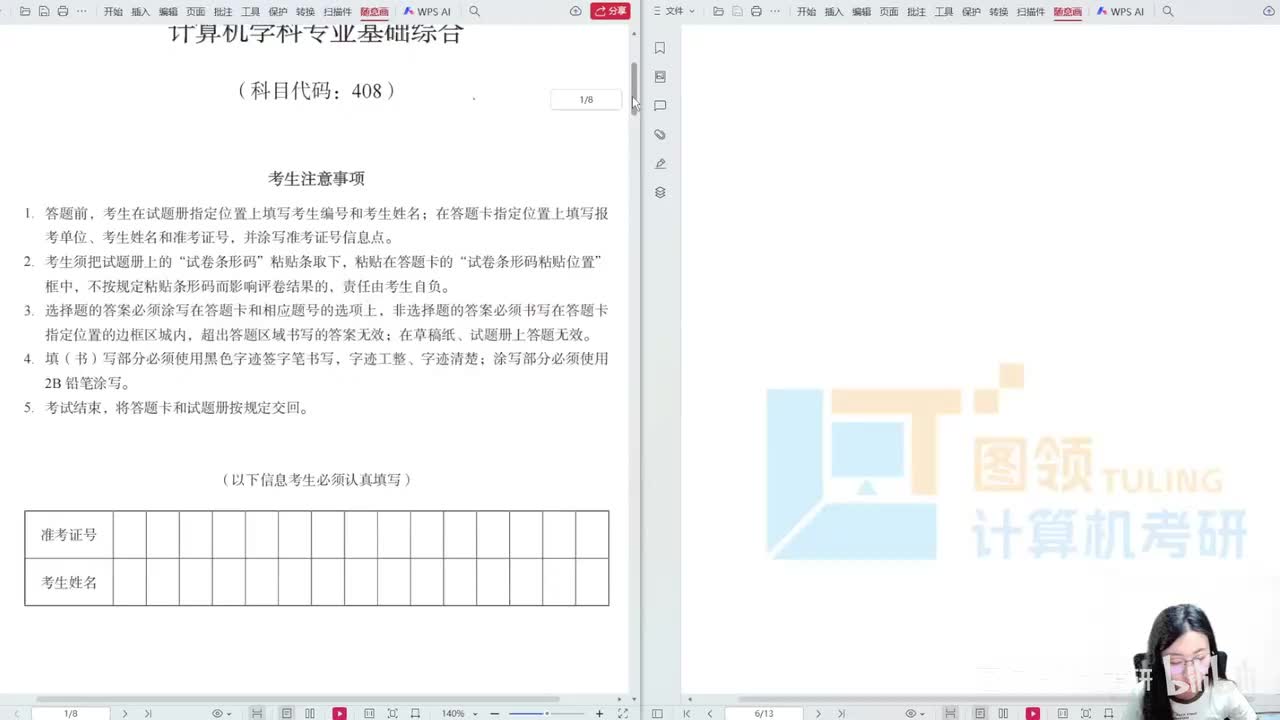
Task: Click search magnifier in left window toolbar
Action: point(475,11)
